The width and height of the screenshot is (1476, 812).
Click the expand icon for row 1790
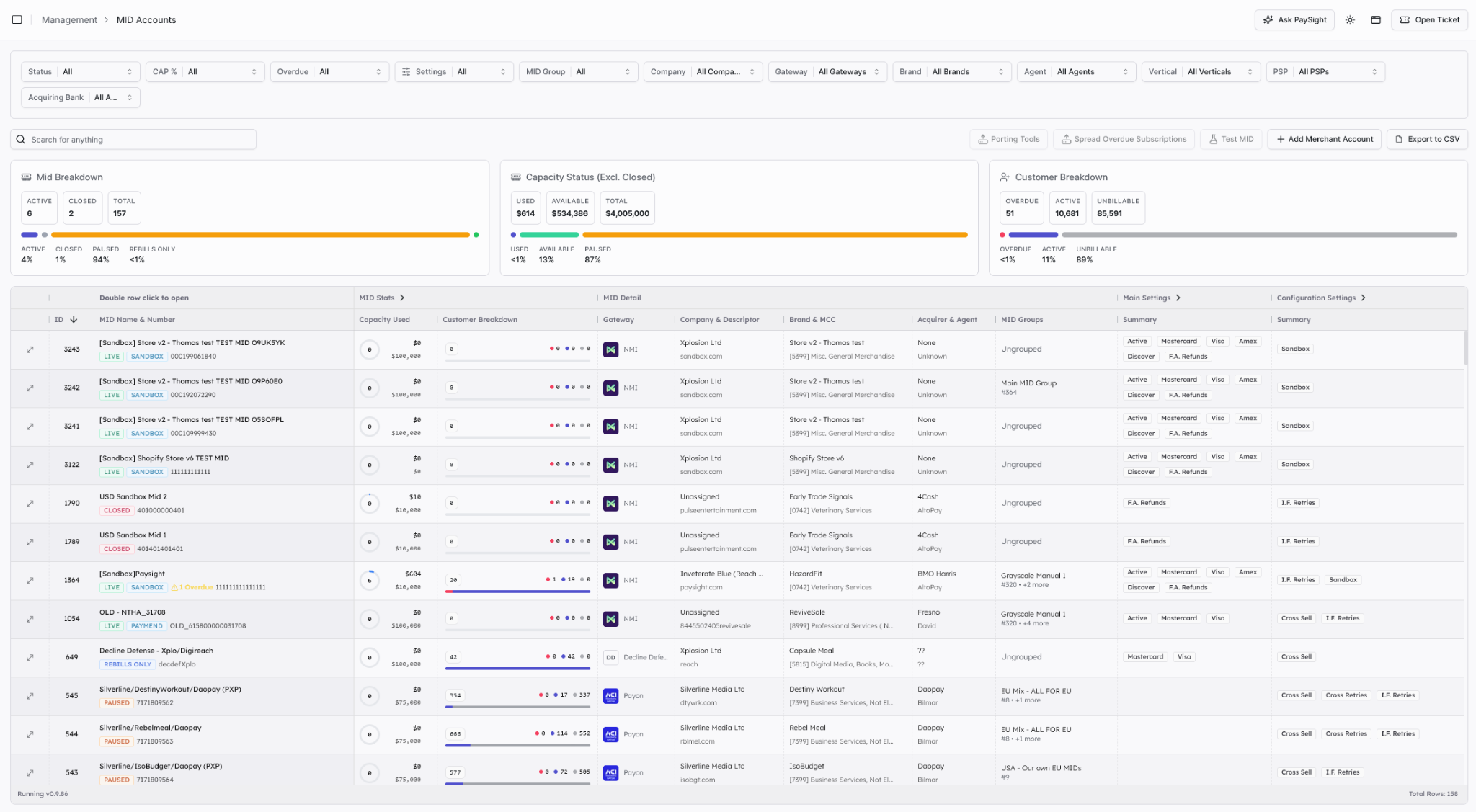[30, 504]
